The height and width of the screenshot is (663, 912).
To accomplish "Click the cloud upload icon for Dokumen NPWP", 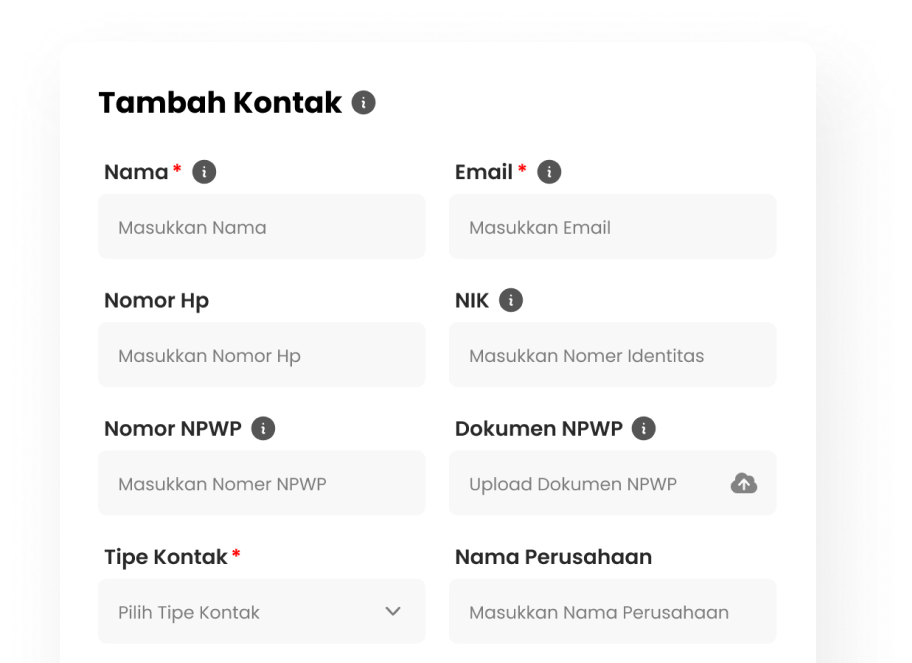I will [744, 483].
